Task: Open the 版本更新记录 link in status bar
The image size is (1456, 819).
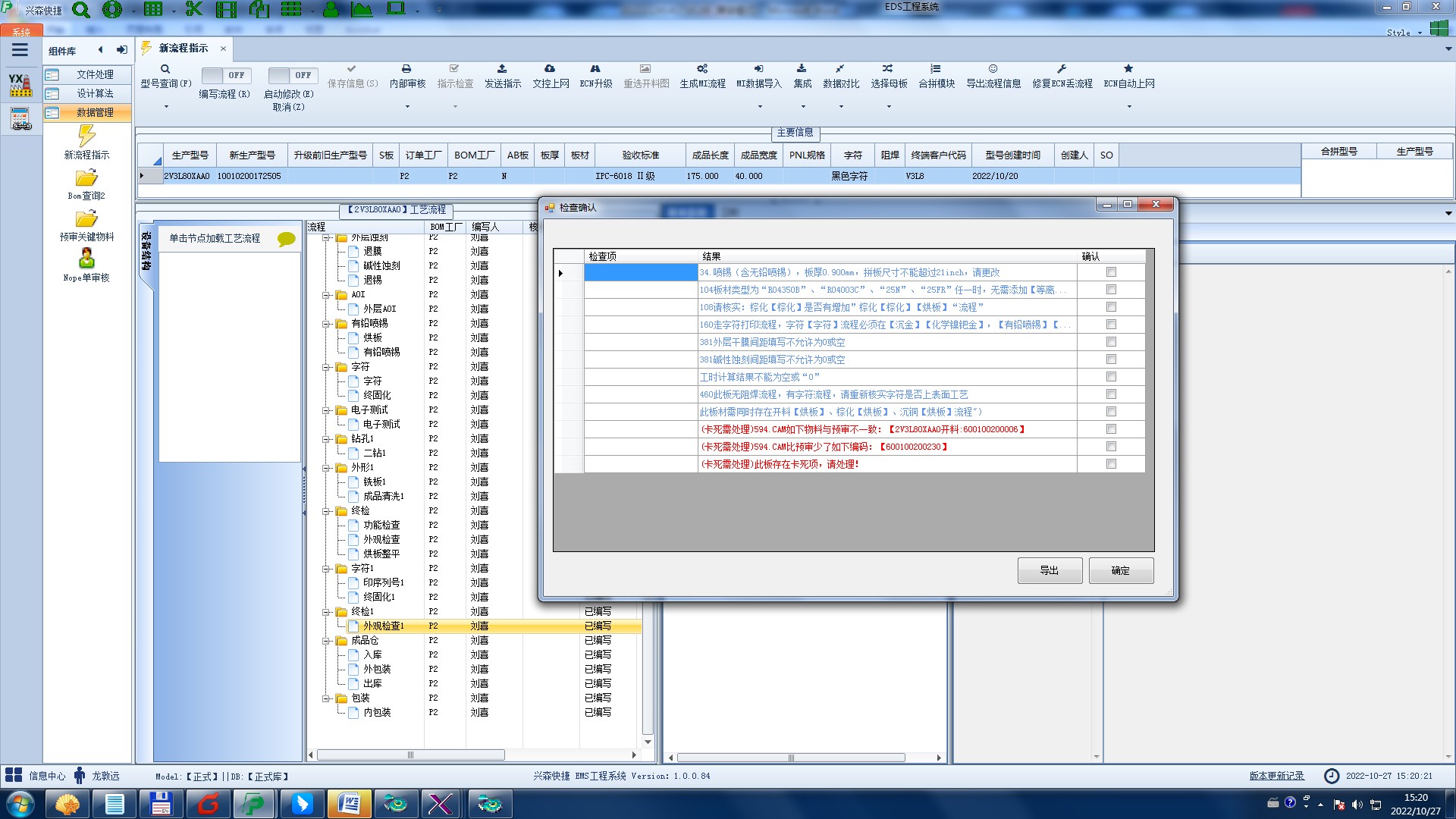Action: pyautogui.click(x=1277, y=776)
